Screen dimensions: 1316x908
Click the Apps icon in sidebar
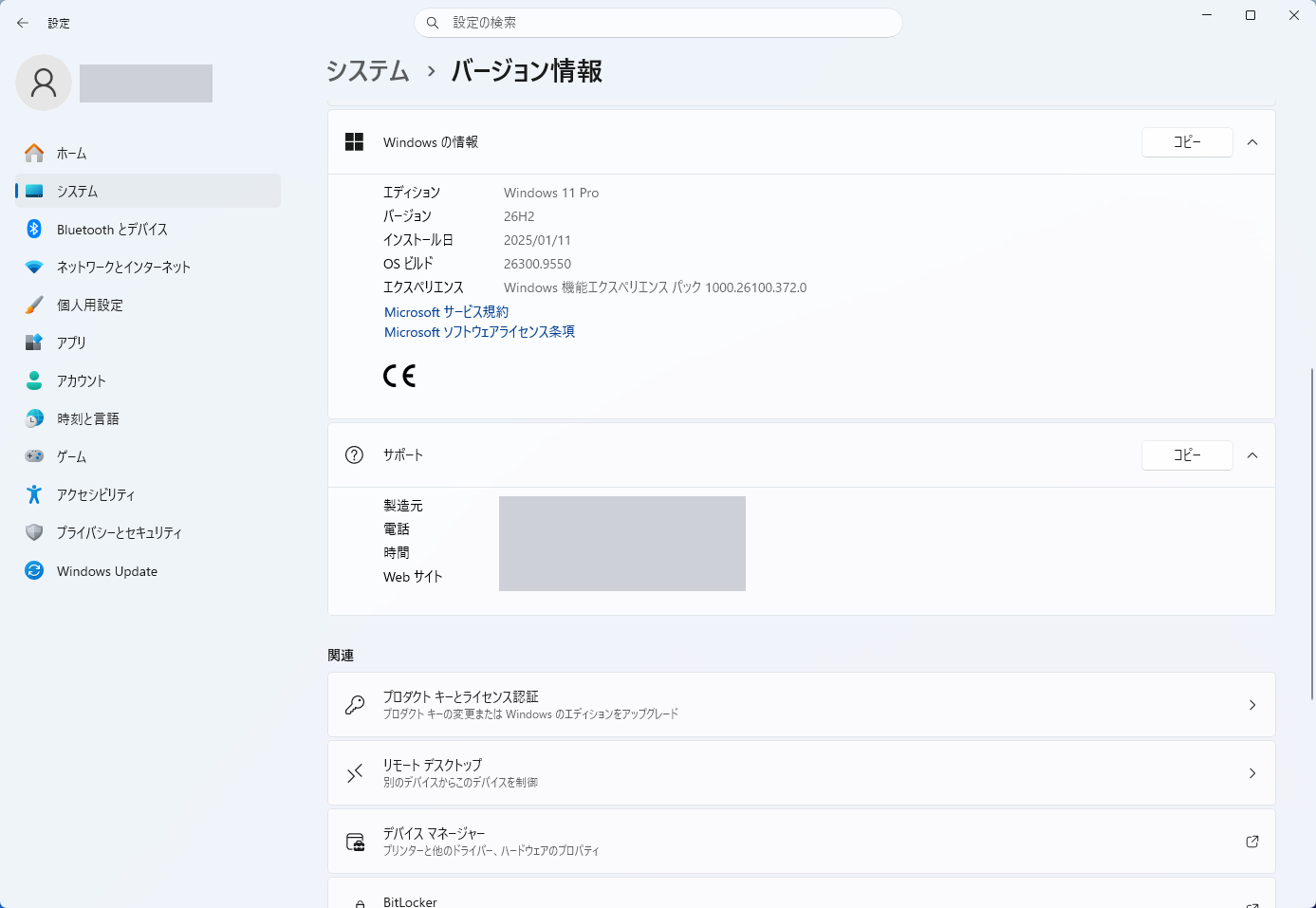[x=34, y=343]
